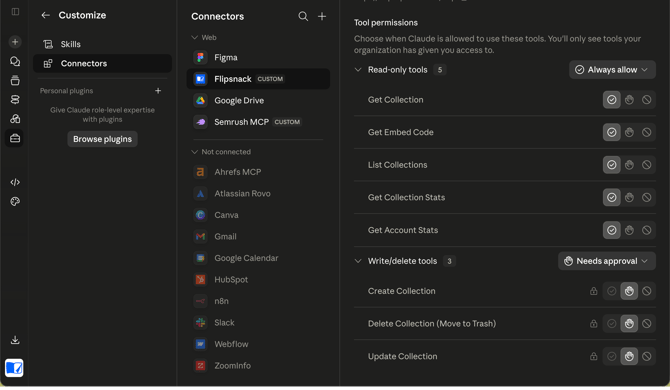Click the ZoomInfo logo icon
The width and height of the screenshot is (670, 390).
200,366
